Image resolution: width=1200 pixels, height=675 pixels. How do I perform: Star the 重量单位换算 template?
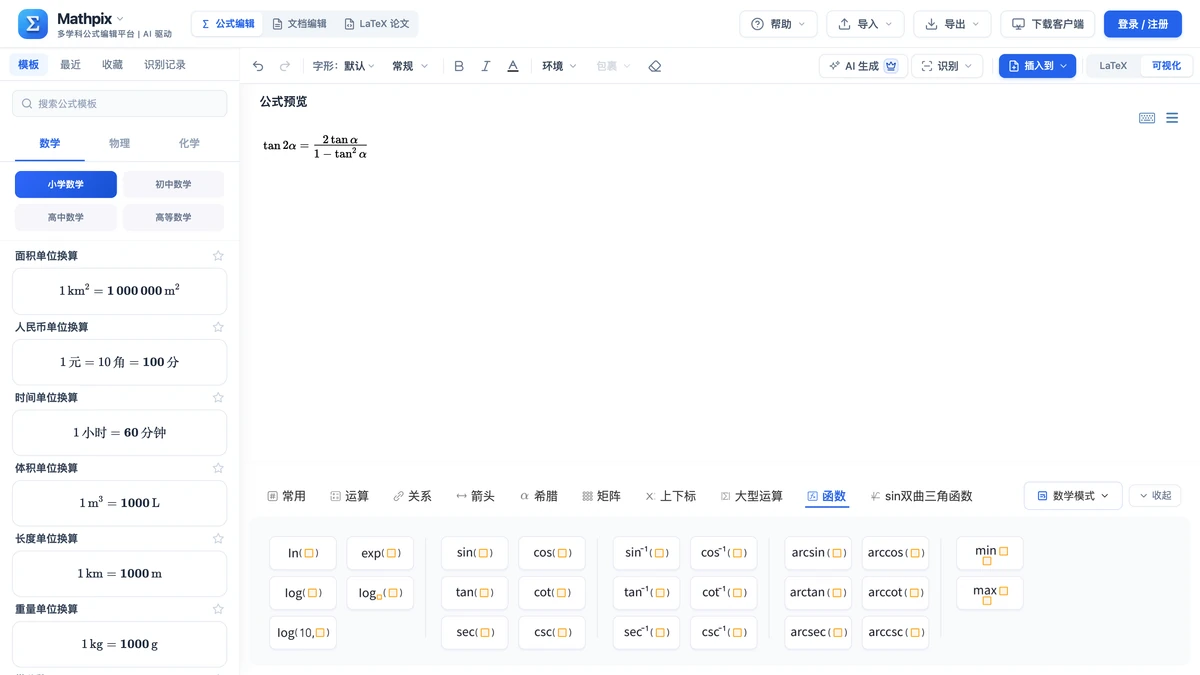[x=218, y=609]
